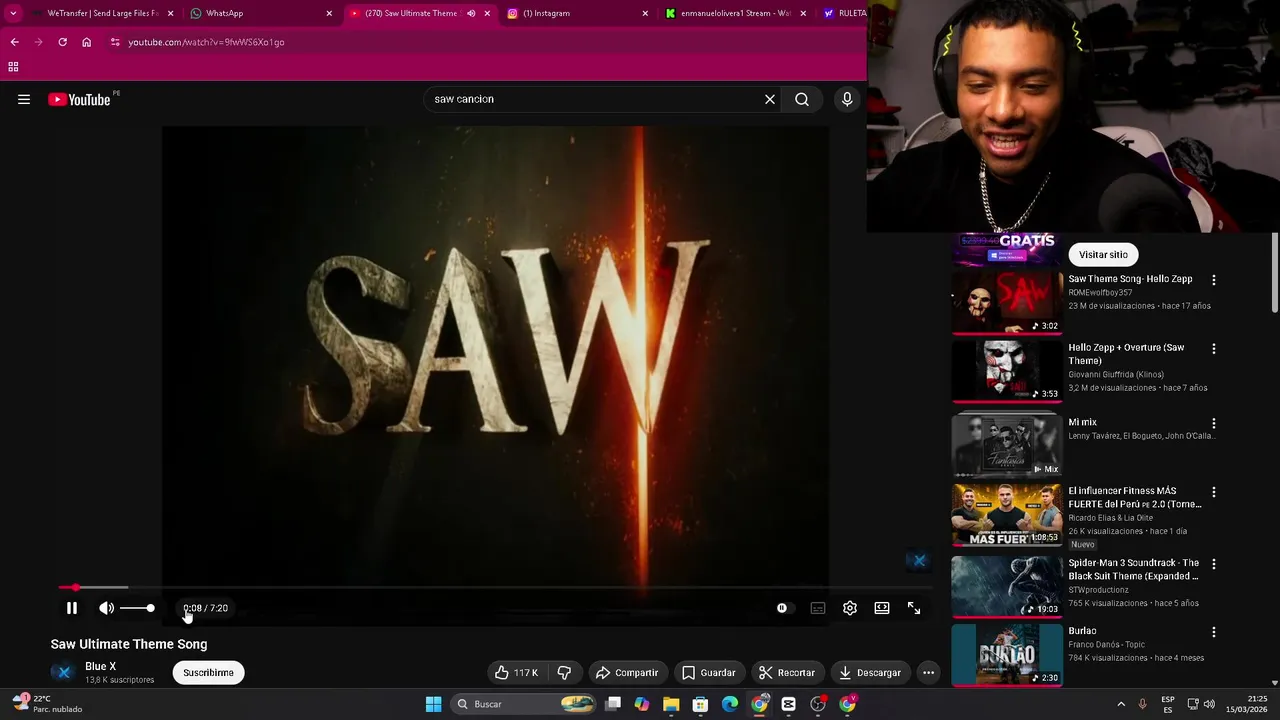Open apps grid in bookmarks bar
The height and width of the screenshot is (720, 1280).
[x=13, y=67]
